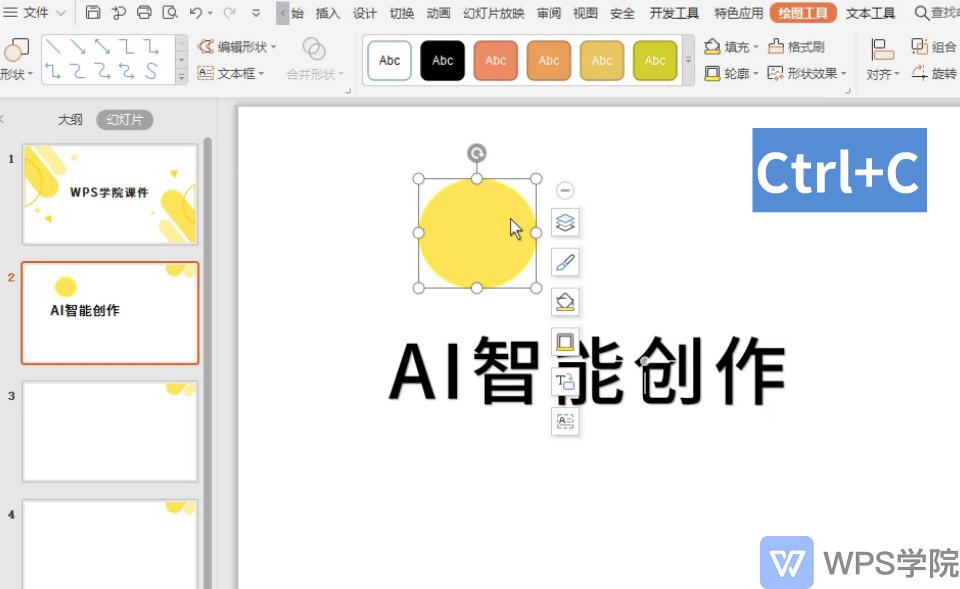This screenshot has height=589, width=960.
Task: Switch to the 大纲 outline view
Action: click(x=70, y=119)
